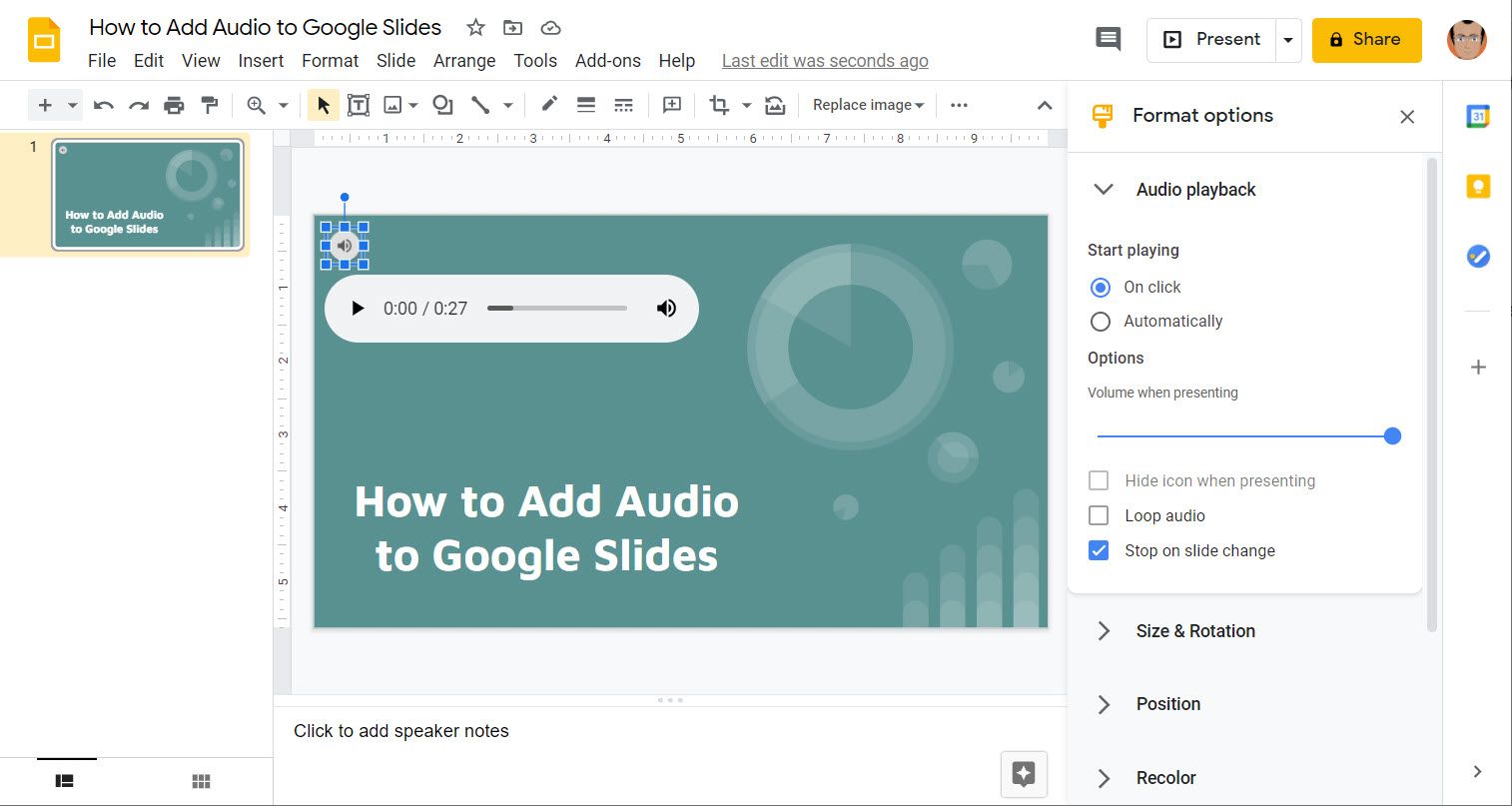Open the Arrange menu

tap(463, 61)
